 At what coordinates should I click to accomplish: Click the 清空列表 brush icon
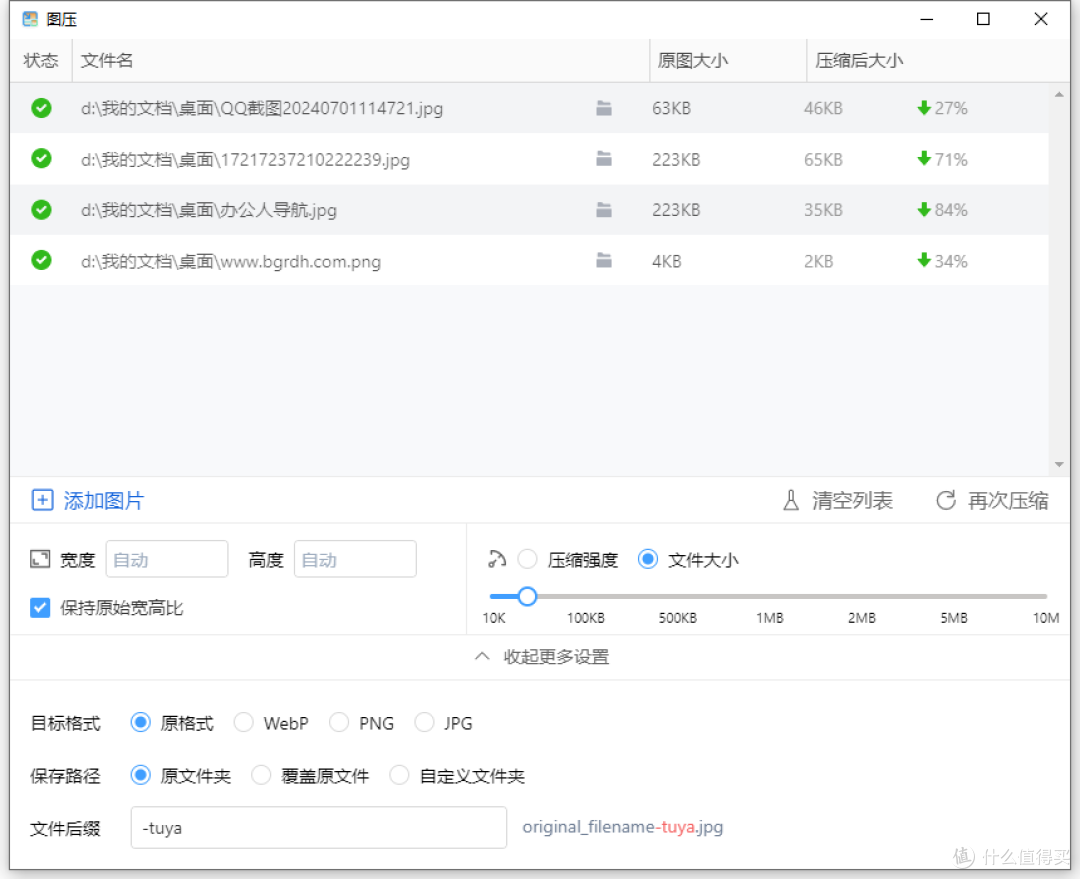point(791,501)
